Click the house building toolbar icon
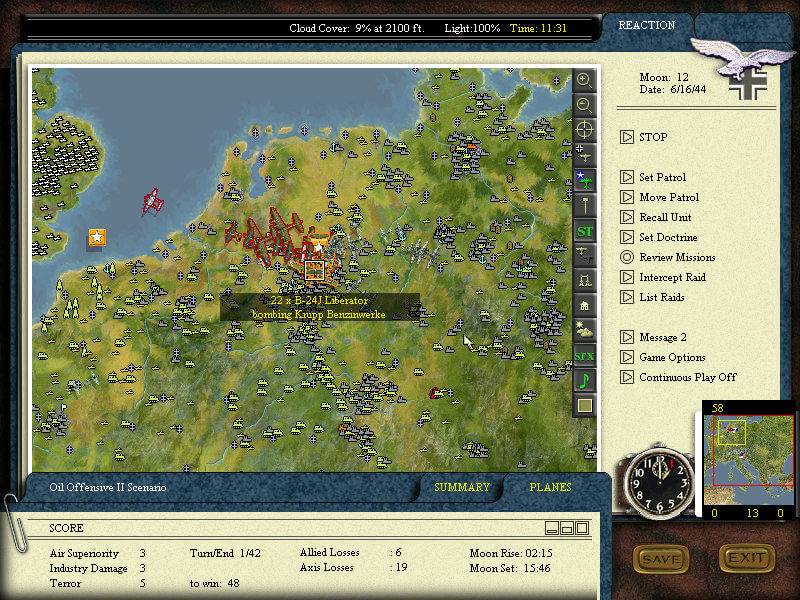 point(584,305)
